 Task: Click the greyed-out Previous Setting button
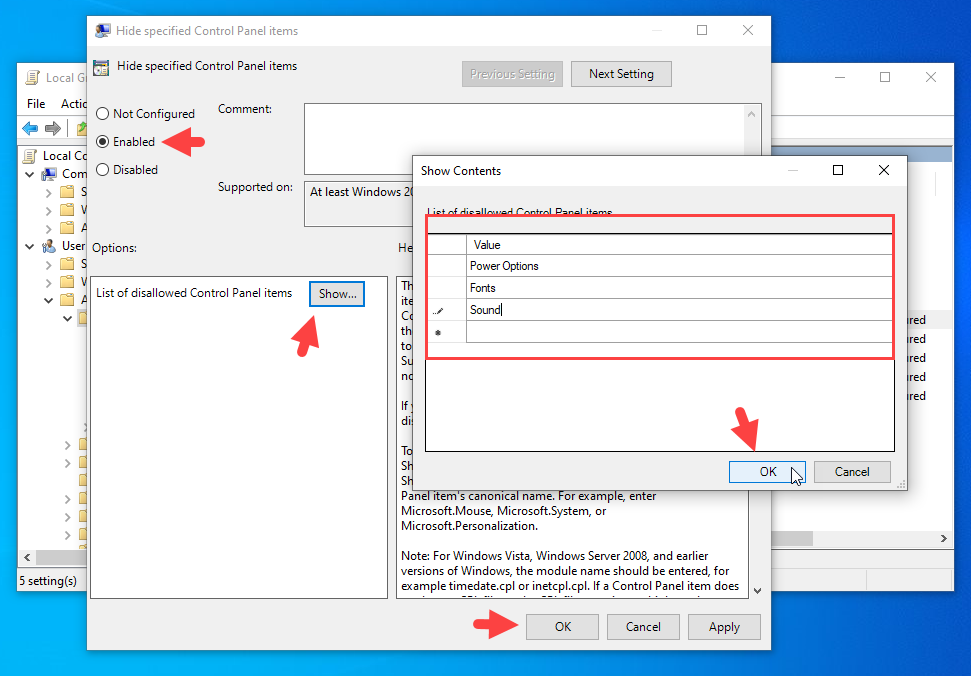512,74
